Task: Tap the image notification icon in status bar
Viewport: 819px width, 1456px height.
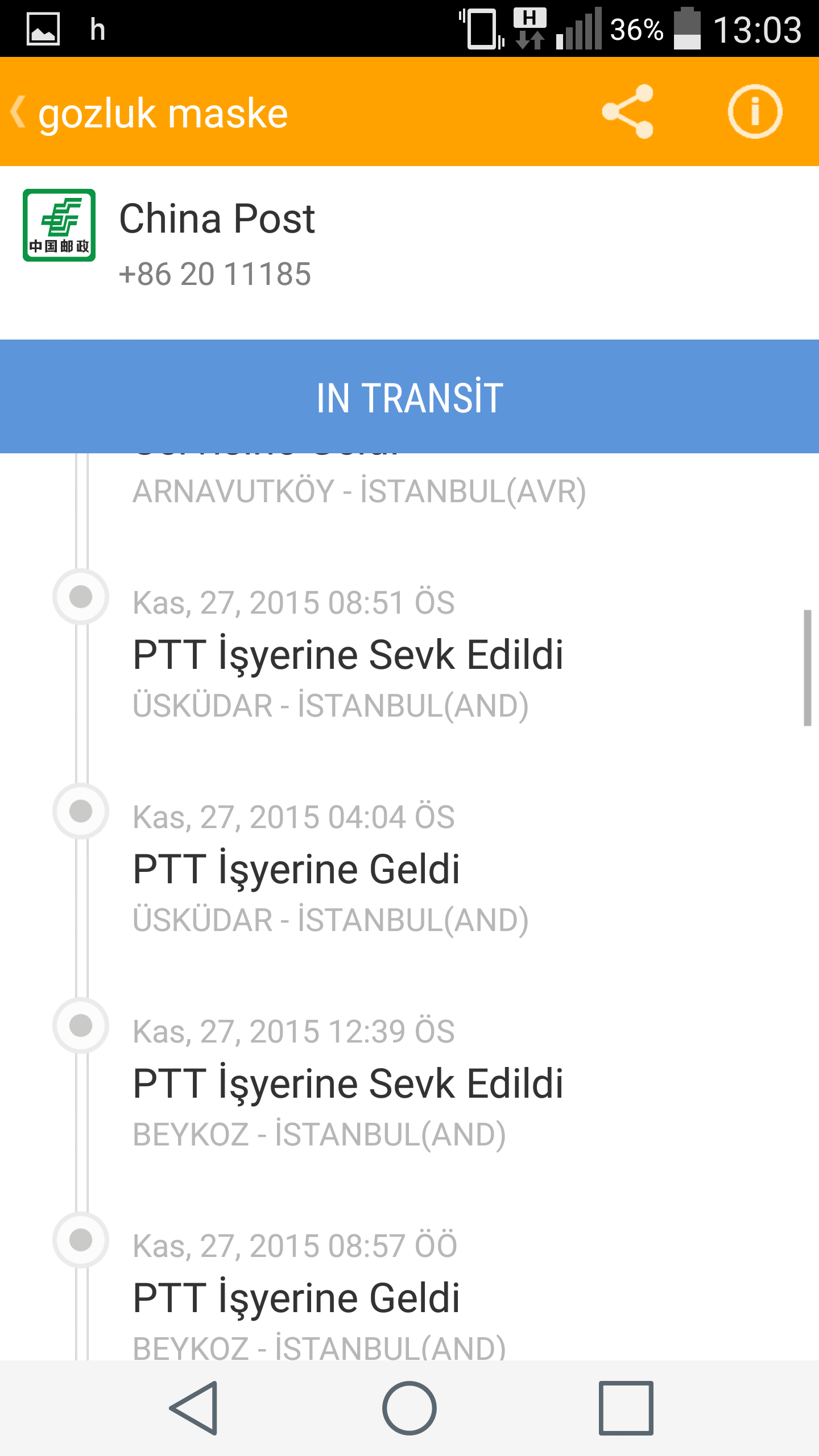Action: coord(43,29)
